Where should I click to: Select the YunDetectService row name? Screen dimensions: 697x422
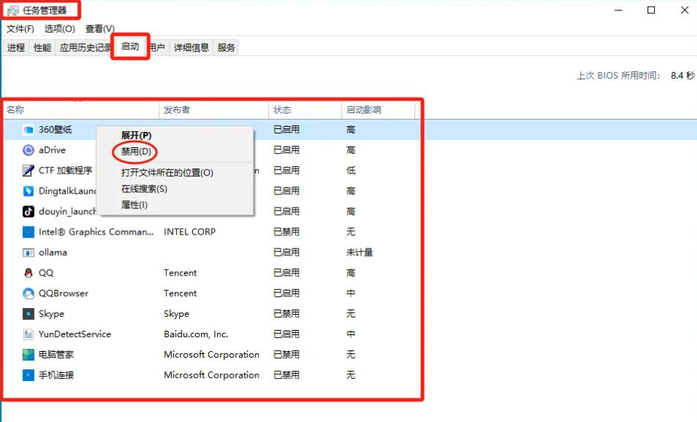pyautogui.click(x=75, y=334)
